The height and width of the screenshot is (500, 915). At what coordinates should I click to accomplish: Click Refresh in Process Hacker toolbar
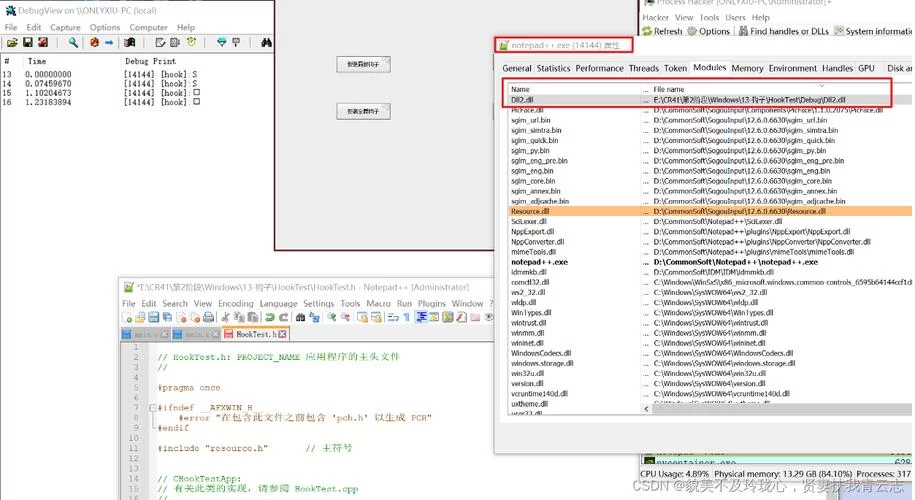click(662, 31)
